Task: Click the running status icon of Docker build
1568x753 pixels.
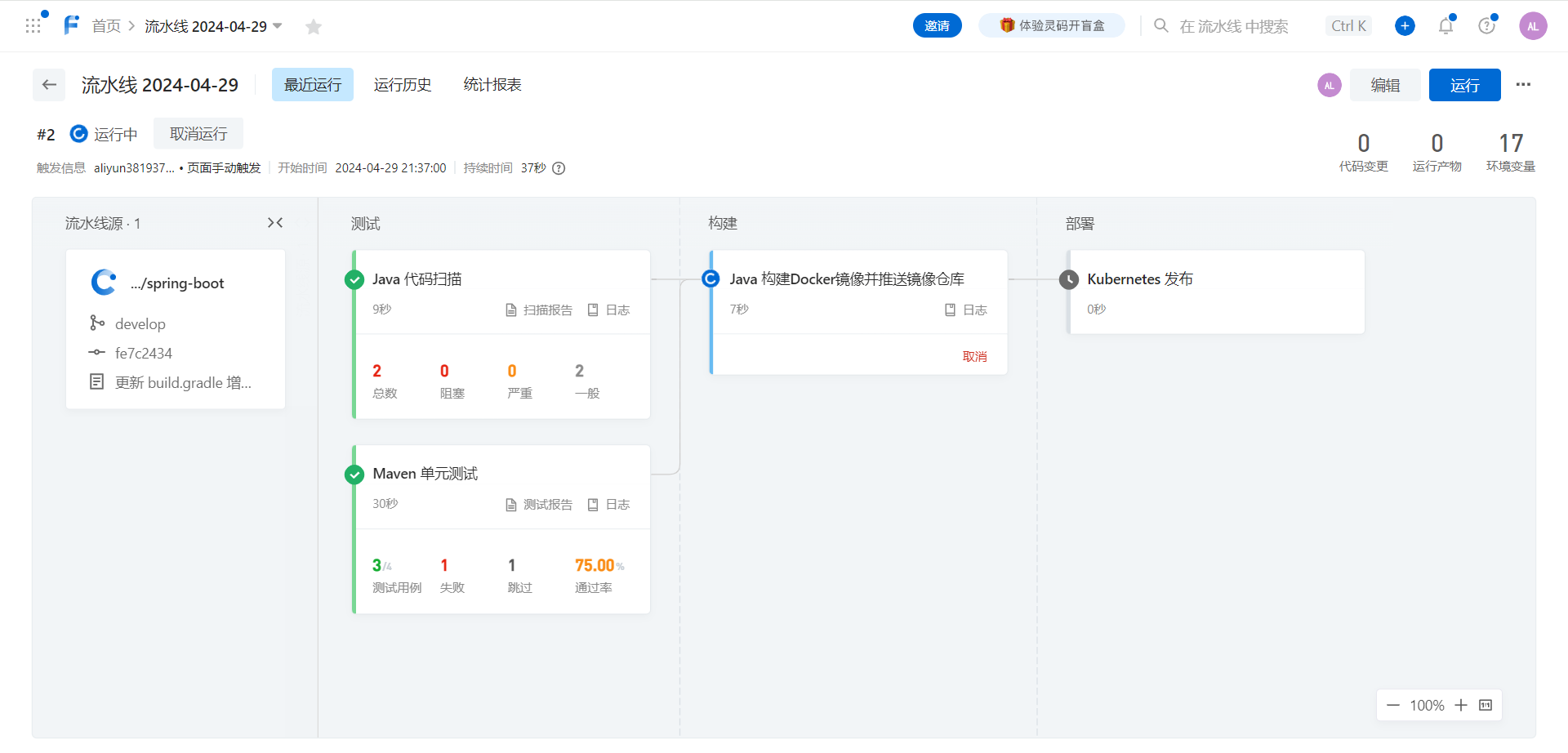Action: coord(711,278)
